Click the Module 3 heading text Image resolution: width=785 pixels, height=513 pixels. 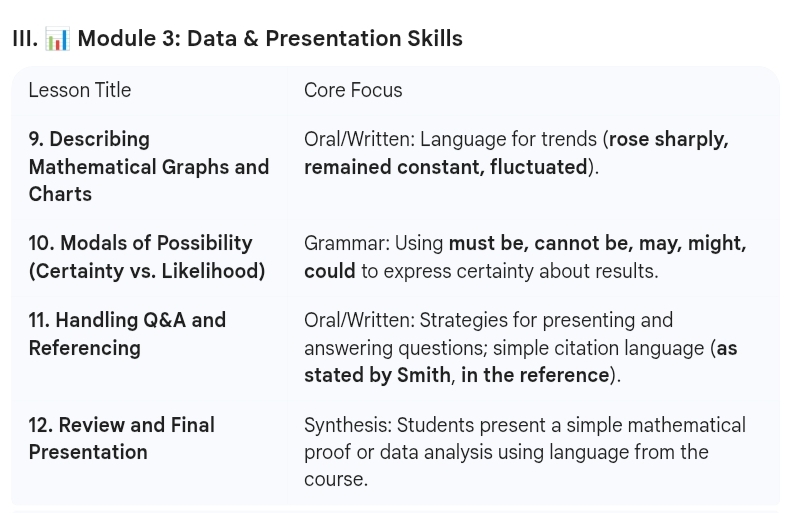click(x=269, y=39)
